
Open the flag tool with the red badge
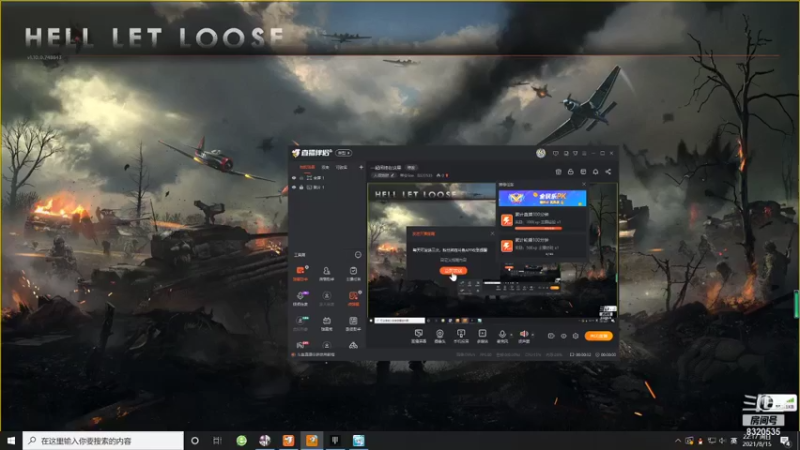tap(300, 345)
